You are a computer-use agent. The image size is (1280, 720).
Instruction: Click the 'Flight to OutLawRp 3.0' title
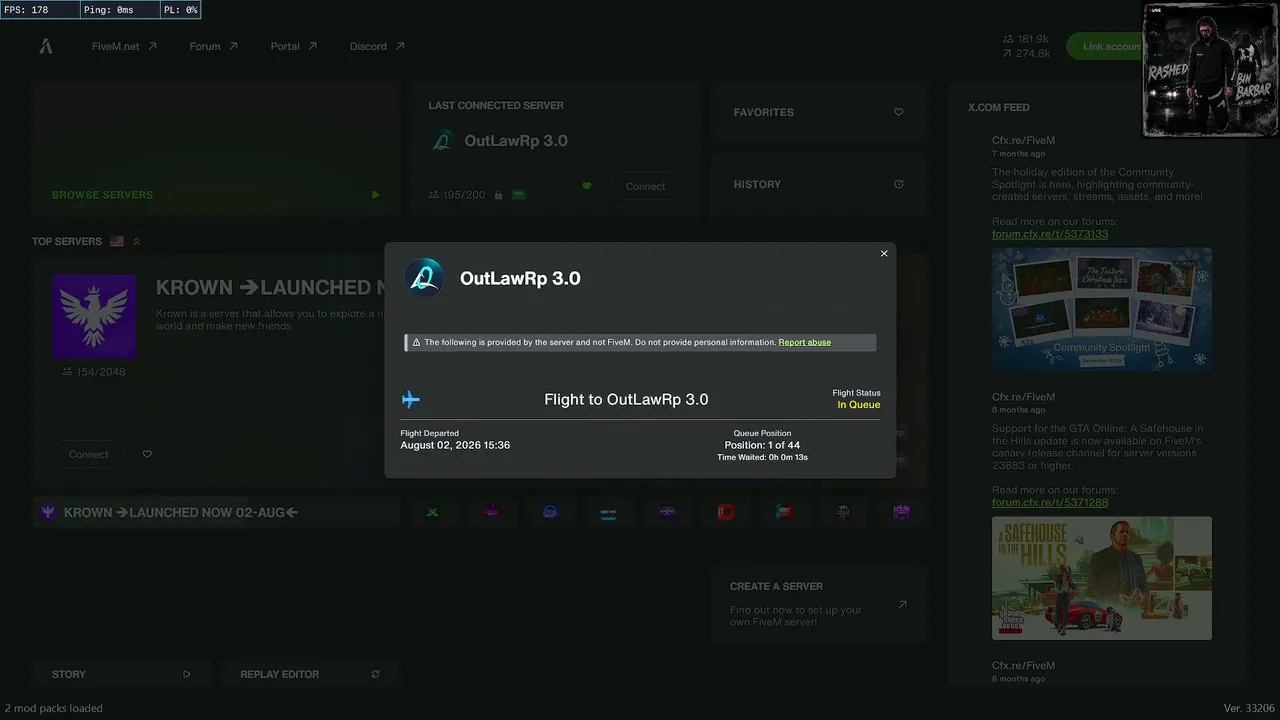coord(626,400)
